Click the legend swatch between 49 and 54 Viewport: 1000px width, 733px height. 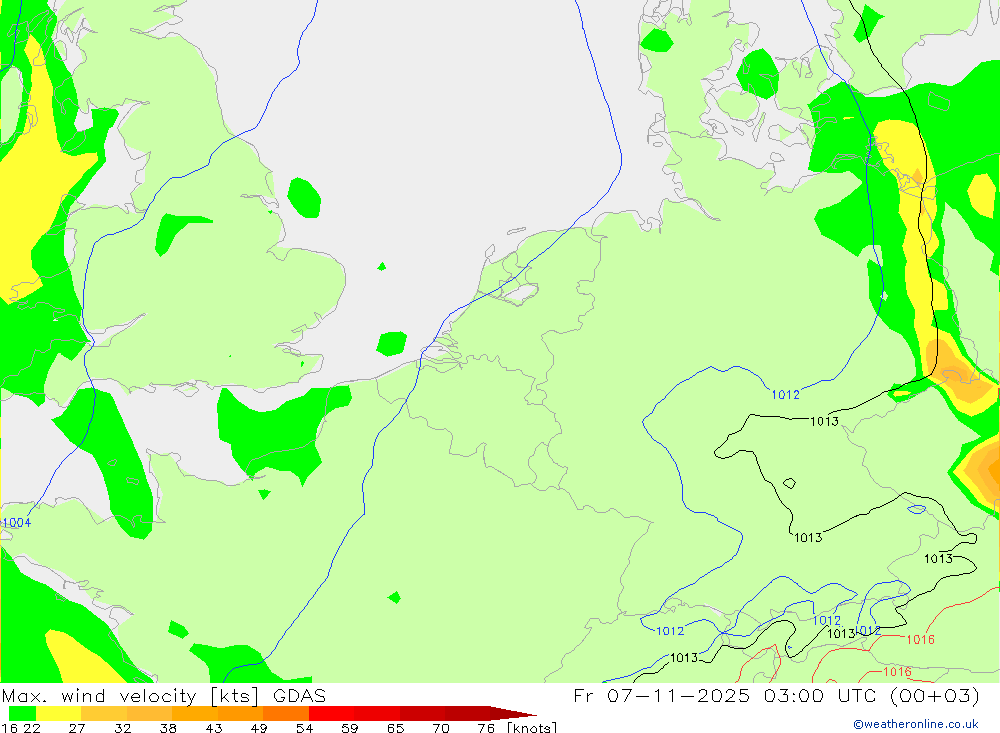click(x=286, y=713)
